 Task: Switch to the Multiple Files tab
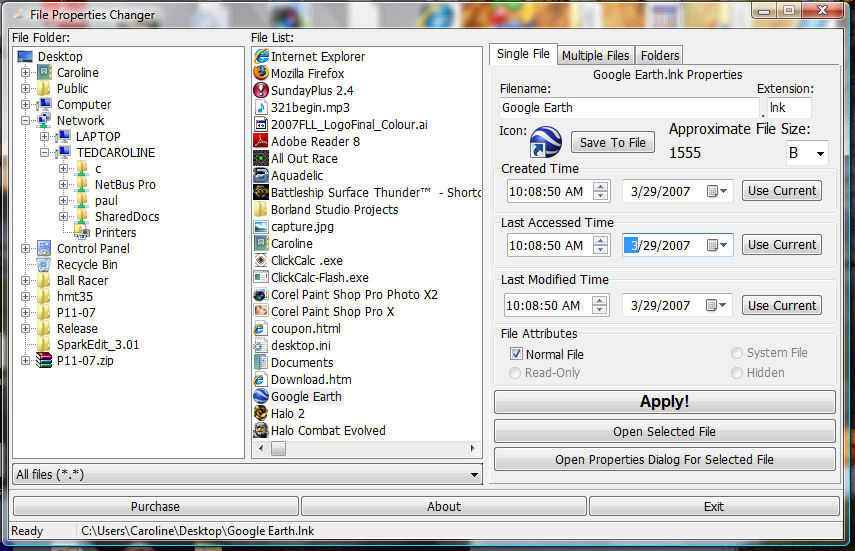tap(595, 55)
